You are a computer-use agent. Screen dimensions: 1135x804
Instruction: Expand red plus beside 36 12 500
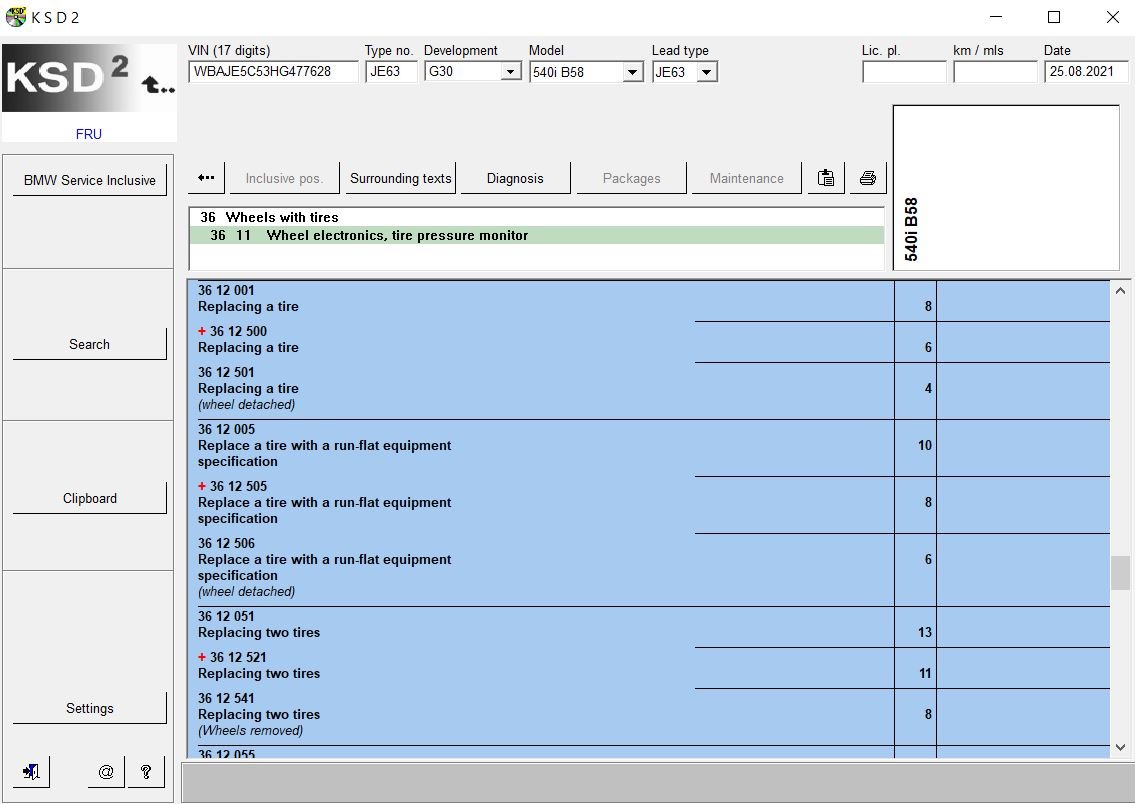tap(202, 331)
